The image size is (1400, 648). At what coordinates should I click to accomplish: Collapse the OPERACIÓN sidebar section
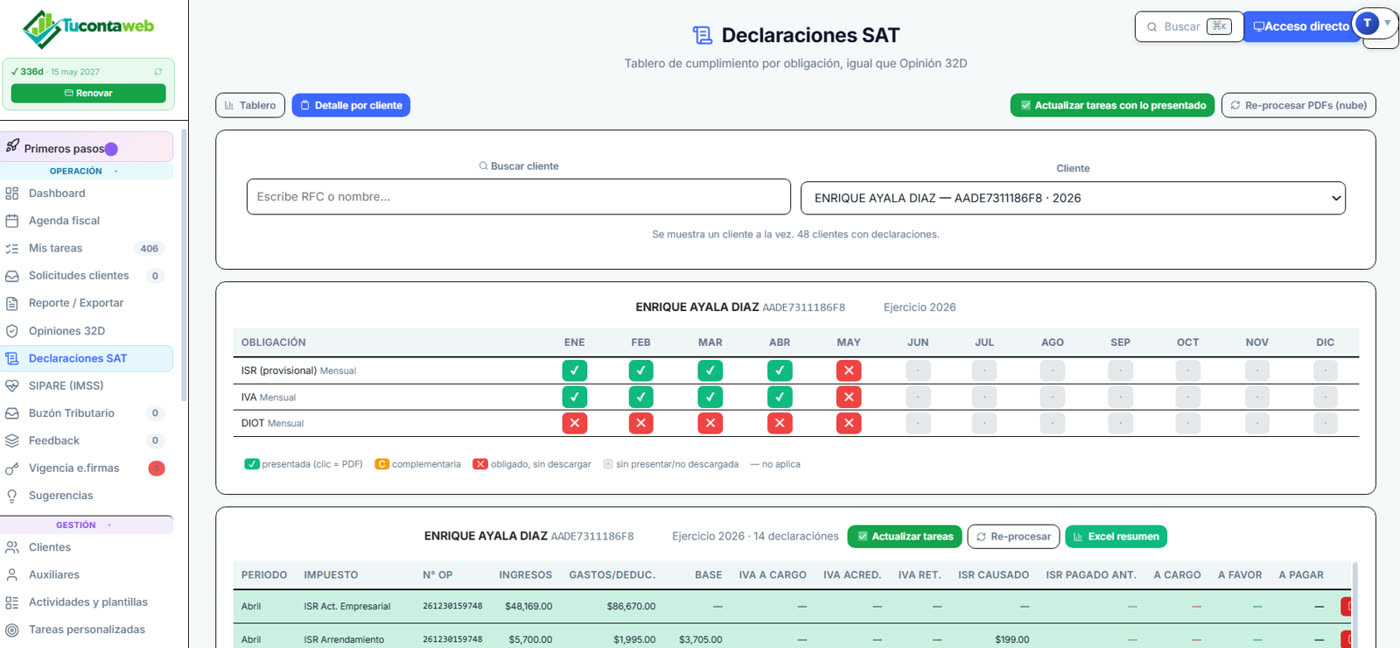pos(87,171)
